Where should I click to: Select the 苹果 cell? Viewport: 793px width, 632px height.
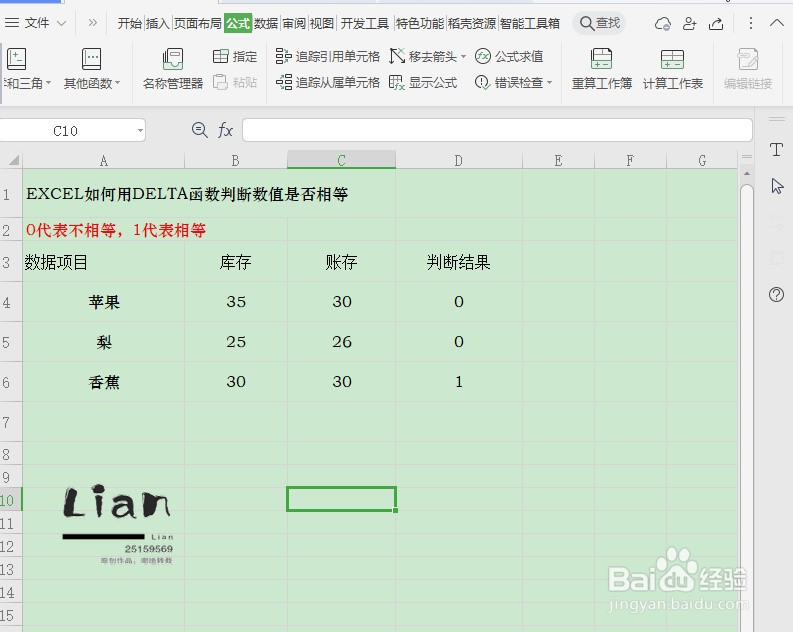click(x=104, y=302)
